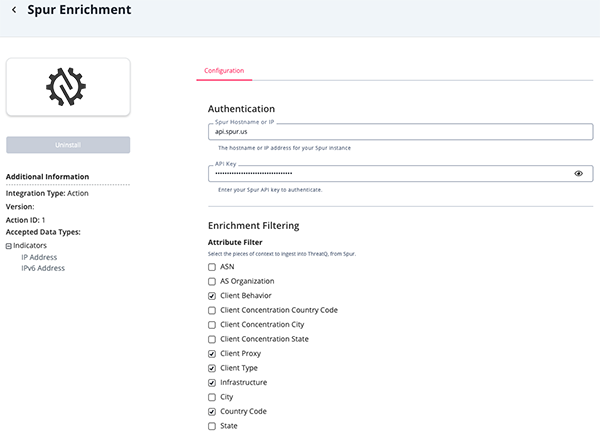Viewport: 600px width, 434px height.
Task: Click the Version label
Action: click(x=20, y=207)
